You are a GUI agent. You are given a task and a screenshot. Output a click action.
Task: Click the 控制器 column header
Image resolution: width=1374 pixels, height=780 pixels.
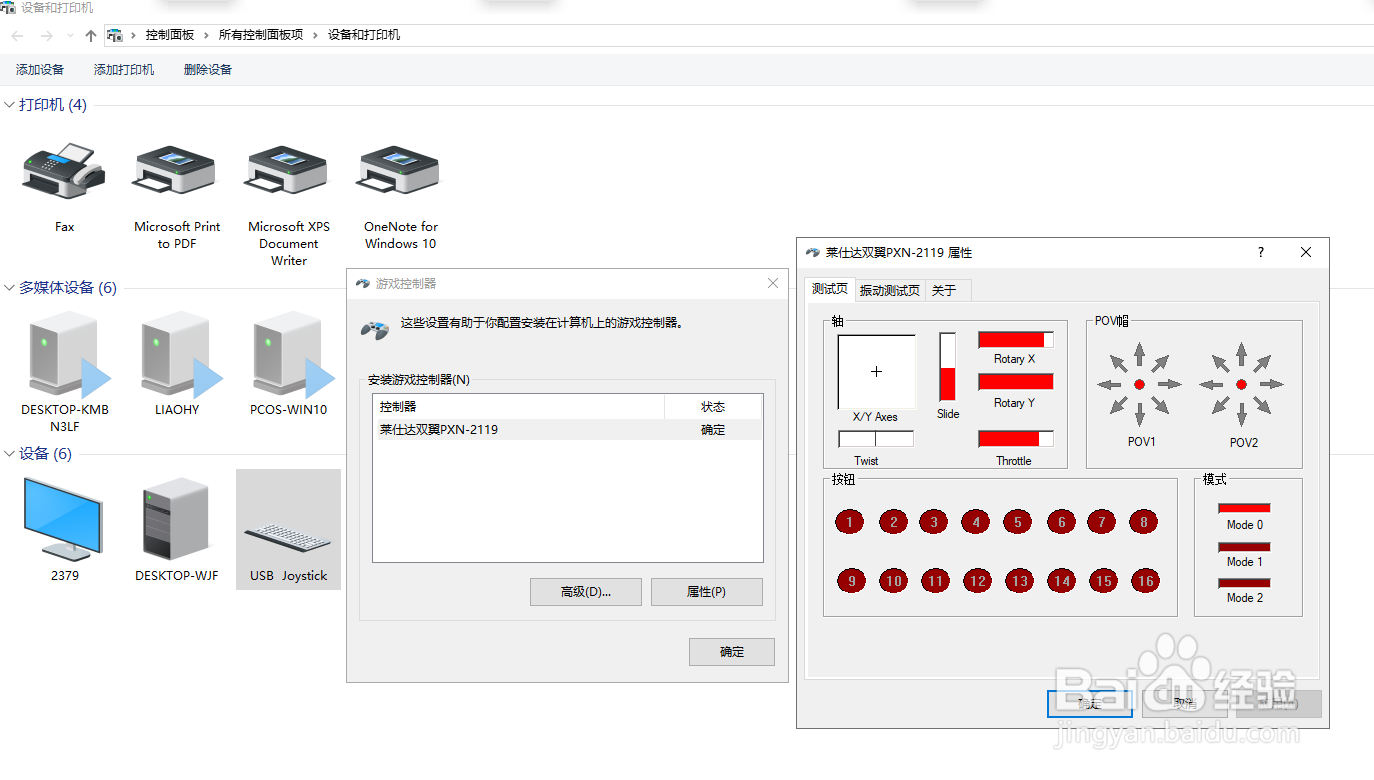[x=519, y=407]
